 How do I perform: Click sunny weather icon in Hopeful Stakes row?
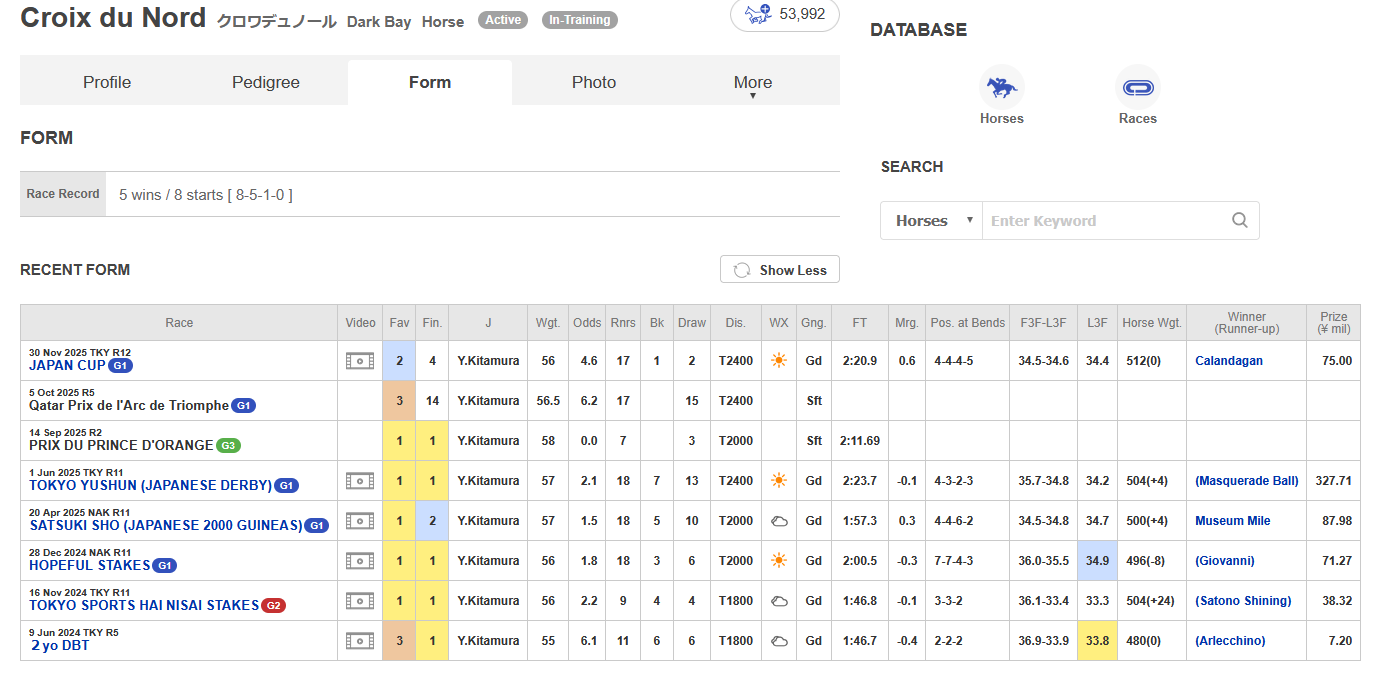coord(779,561)
